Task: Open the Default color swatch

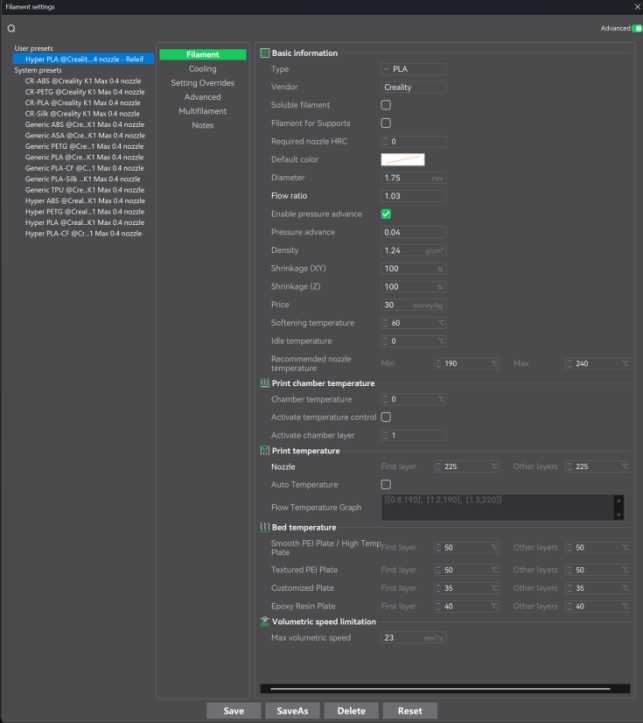Action: (x=402, y=160)
